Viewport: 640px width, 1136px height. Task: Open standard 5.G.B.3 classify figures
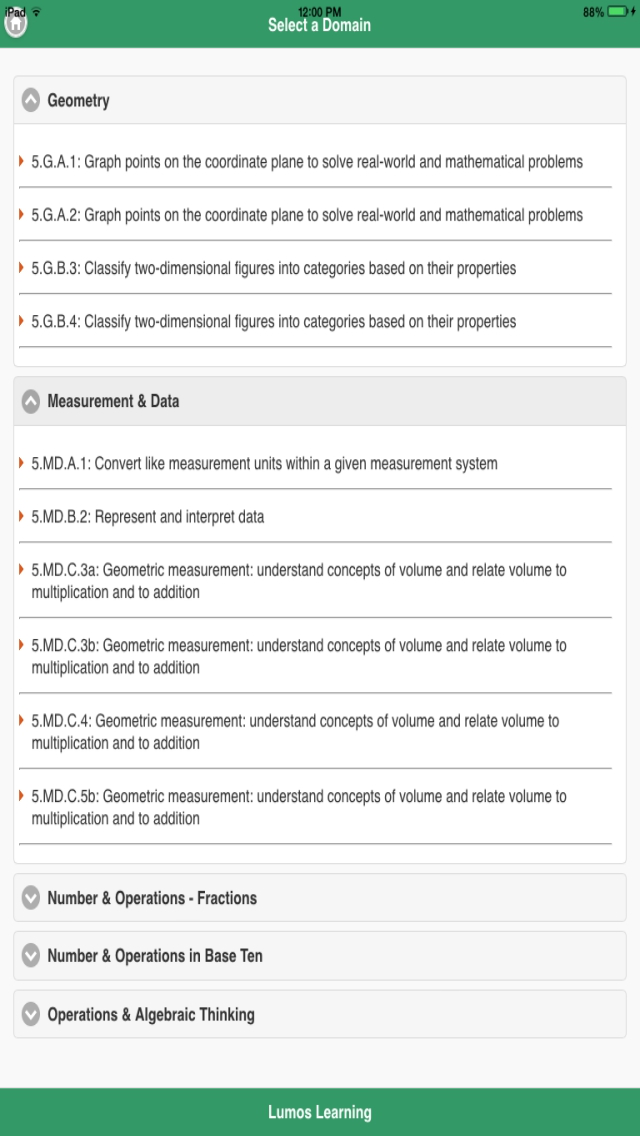274,268
